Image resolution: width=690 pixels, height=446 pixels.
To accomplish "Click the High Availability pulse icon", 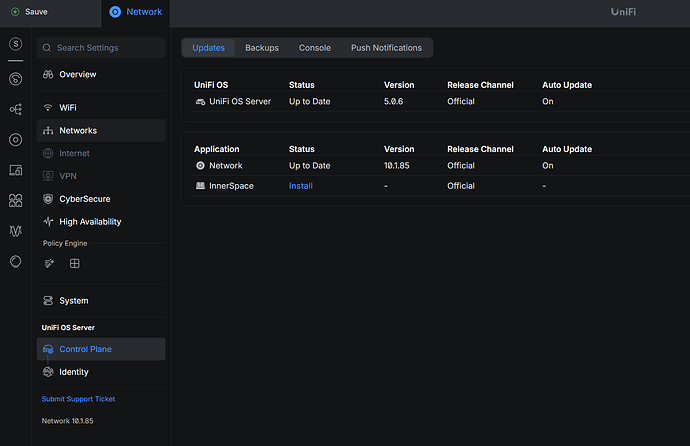I will click(x=48, y=222).
